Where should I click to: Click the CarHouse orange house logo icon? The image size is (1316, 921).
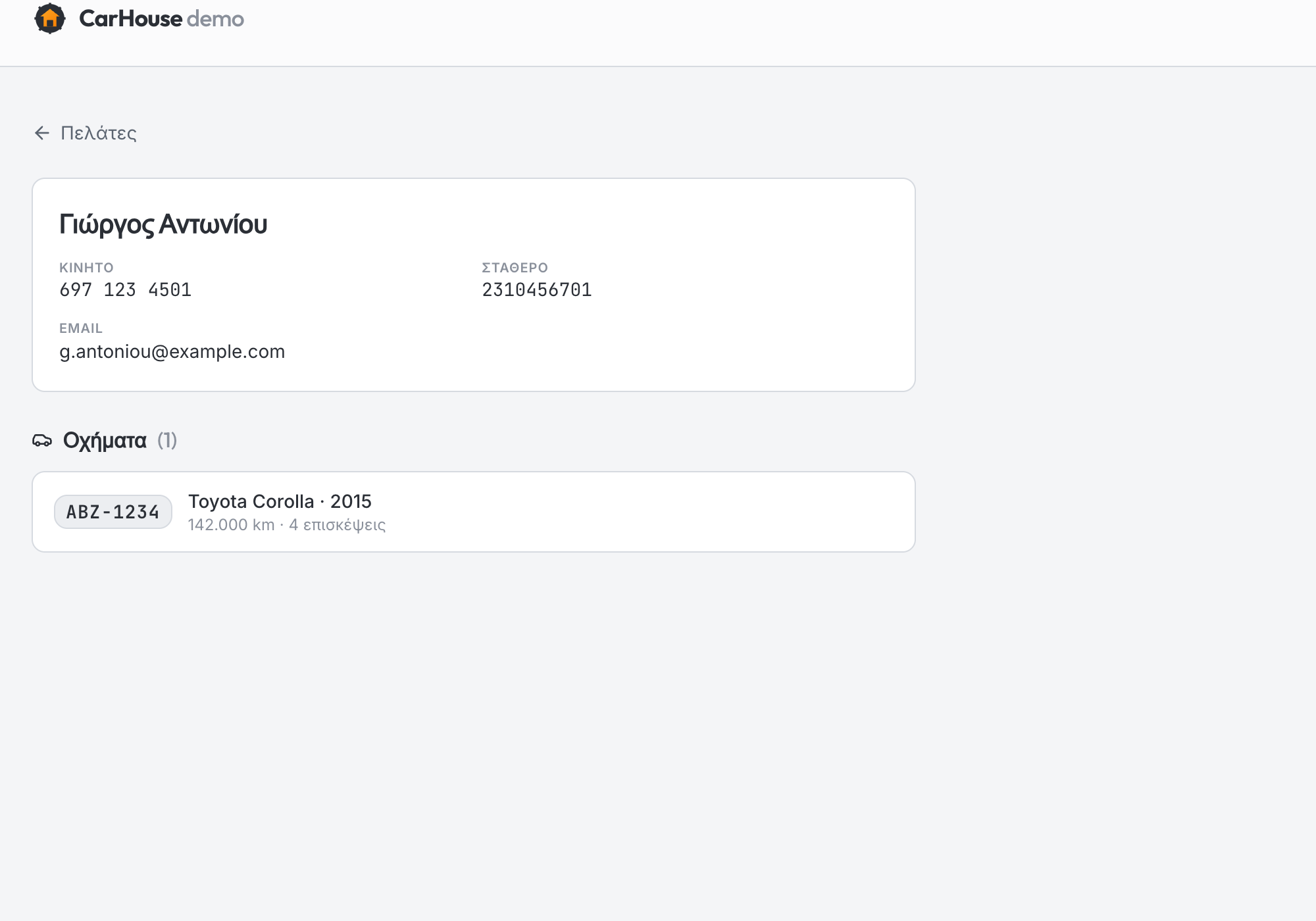(50, 18)
